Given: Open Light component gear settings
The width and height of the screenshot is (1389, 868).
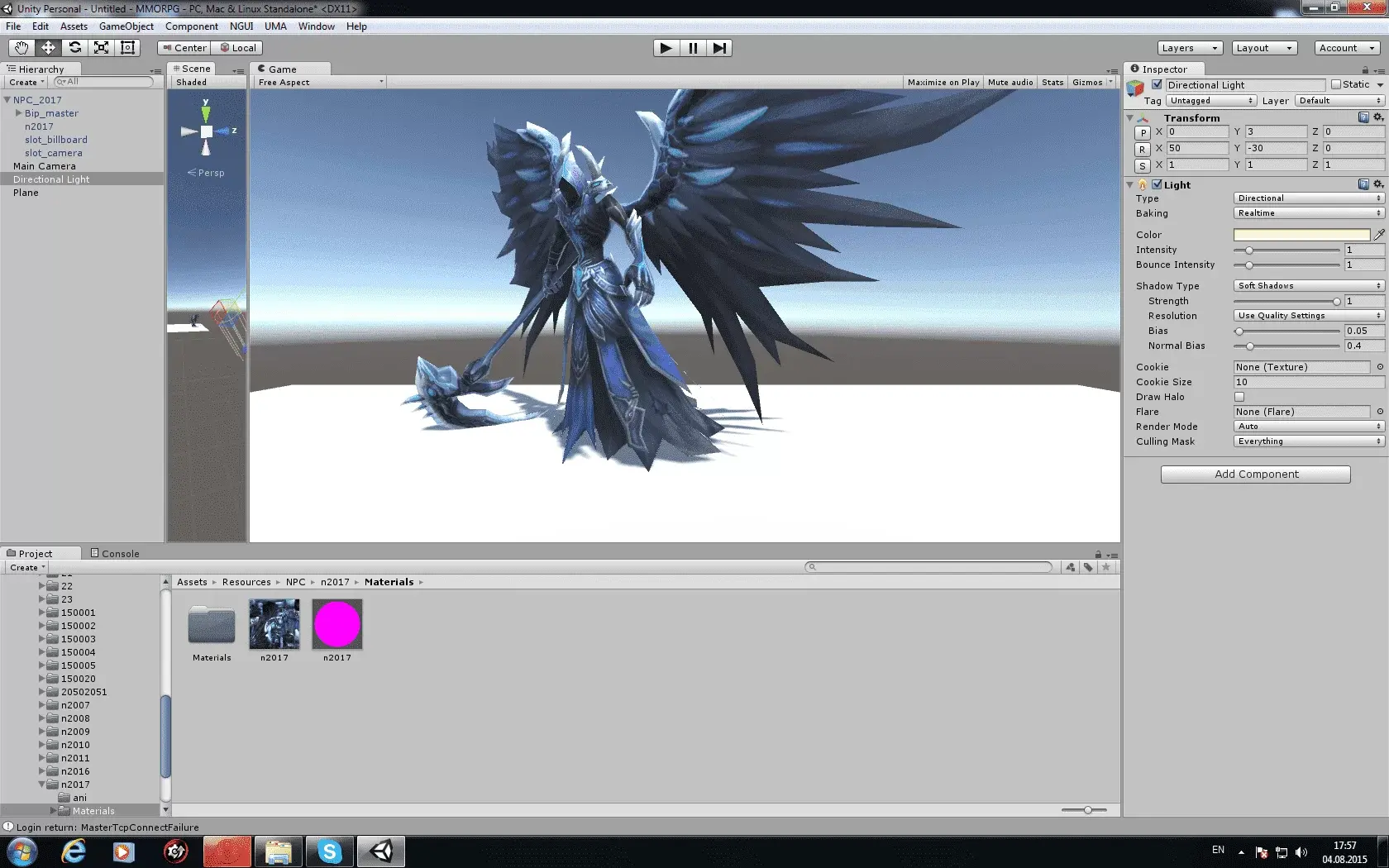Looking at the screenshot, I should click(1378, 184).
